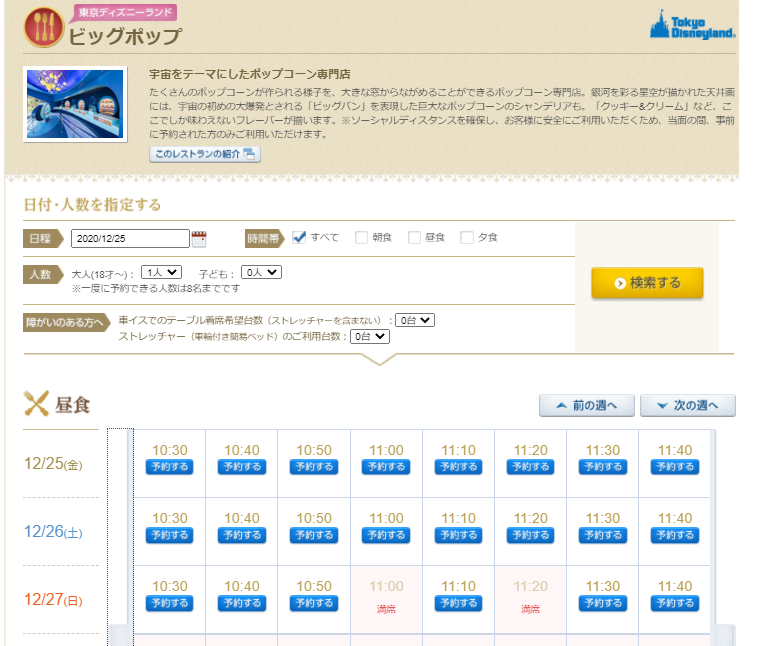Open the children 0人 dropdown
The height and width of the screenshot is (646, 758).
(262, 273)
